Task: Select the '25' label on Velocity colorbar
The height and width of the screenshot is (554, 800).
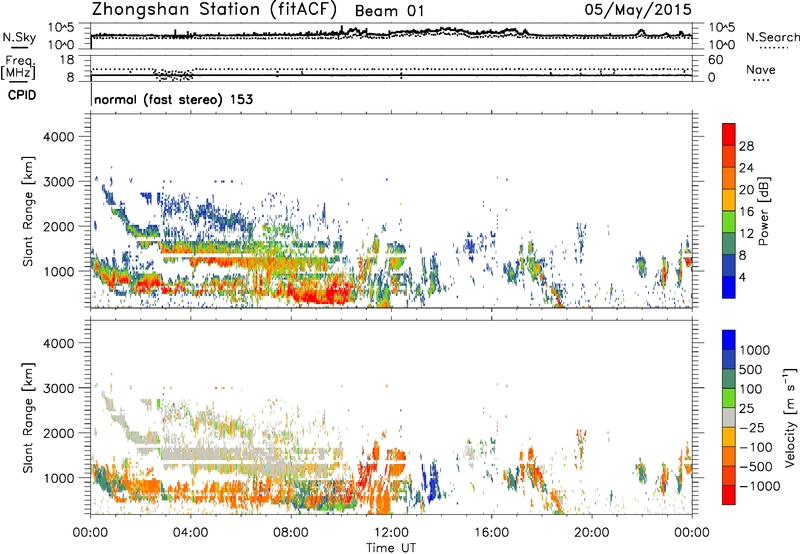Action: coord(747,408)
